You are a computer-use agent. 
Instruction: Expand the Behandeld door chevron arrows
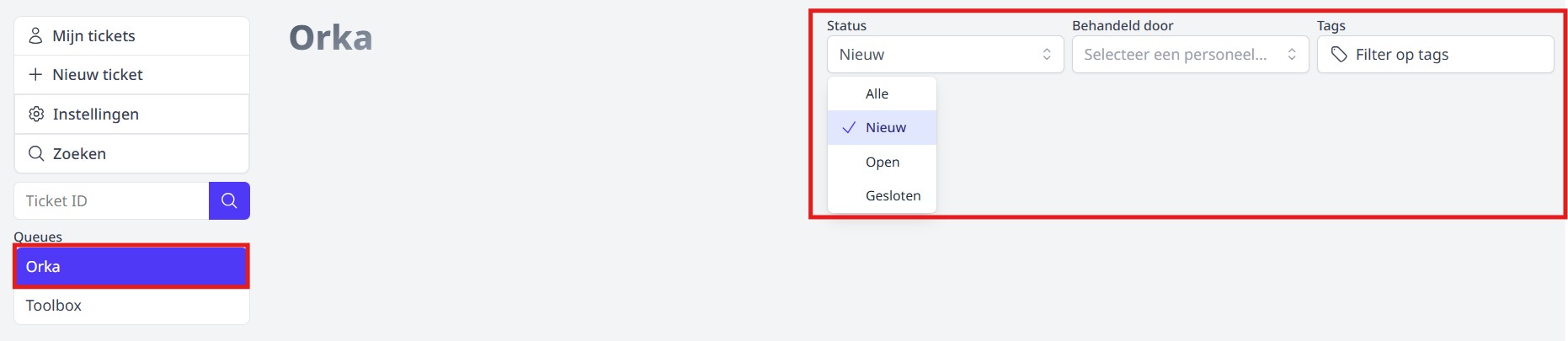1292,55
